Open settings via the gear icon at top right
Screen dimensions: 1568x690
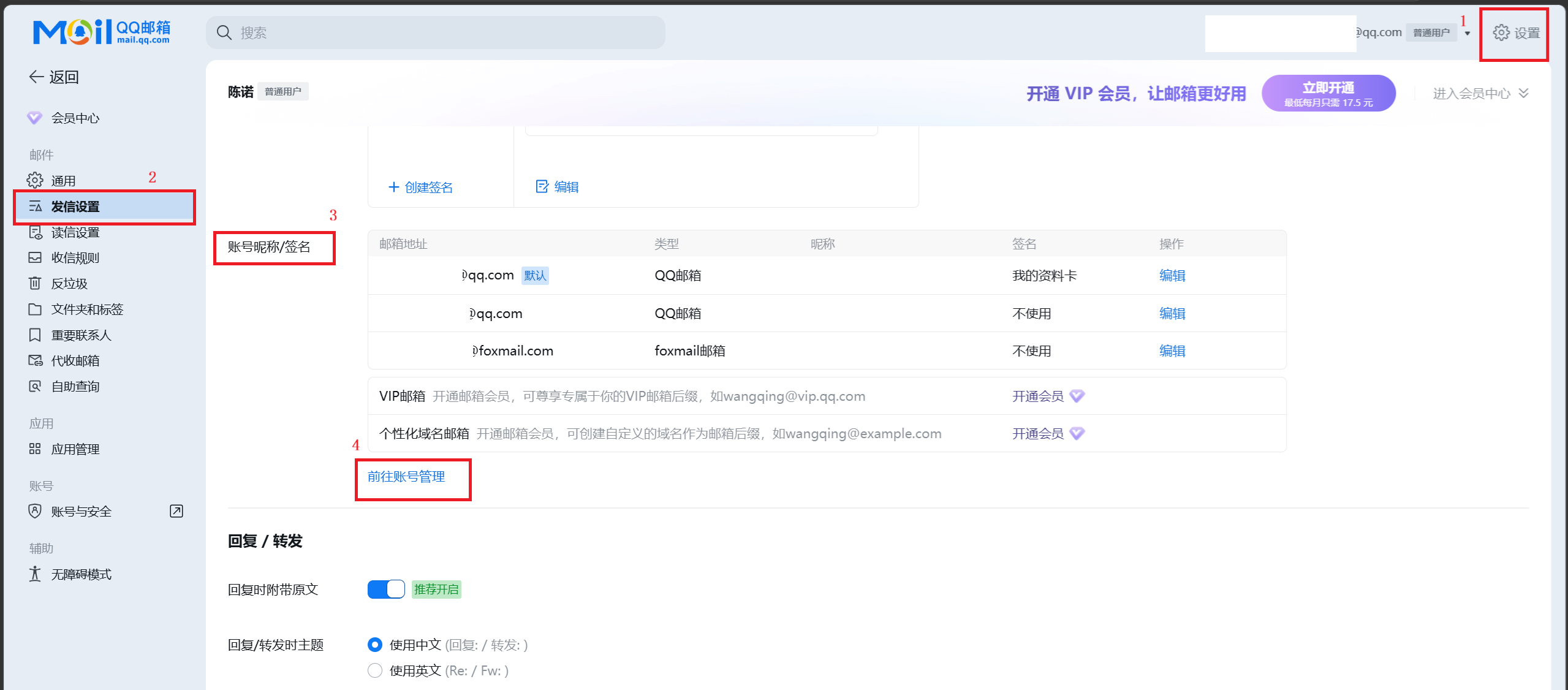pyautogui.click(x=1501, y=32)
